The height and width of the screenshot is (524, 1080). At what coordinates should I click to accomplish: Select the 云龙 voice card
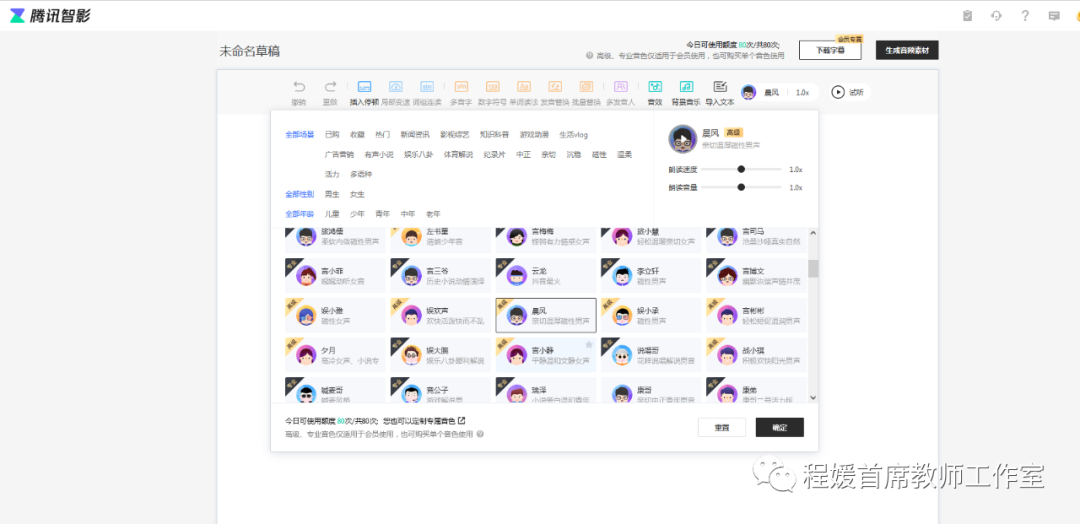[546, 275]
